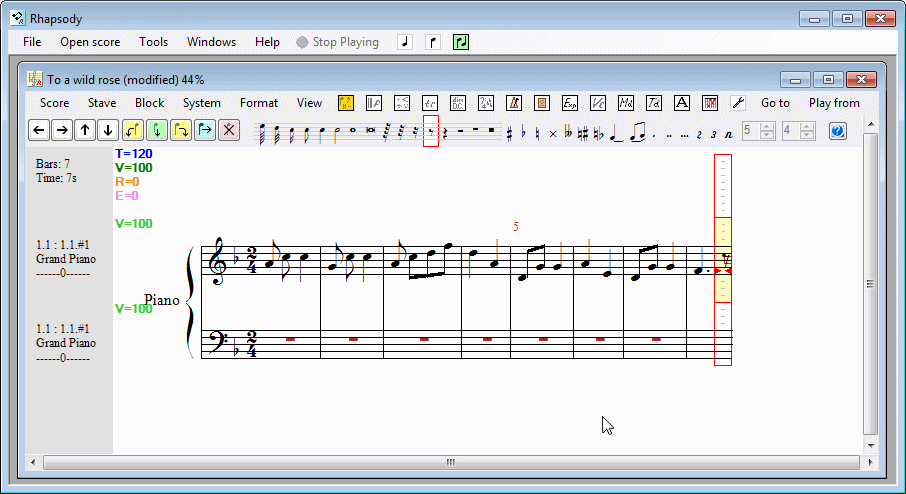This screenshot has height=494, width=906.
Task: Choose the text tool 'A' icon
Action: coord(682,103)
